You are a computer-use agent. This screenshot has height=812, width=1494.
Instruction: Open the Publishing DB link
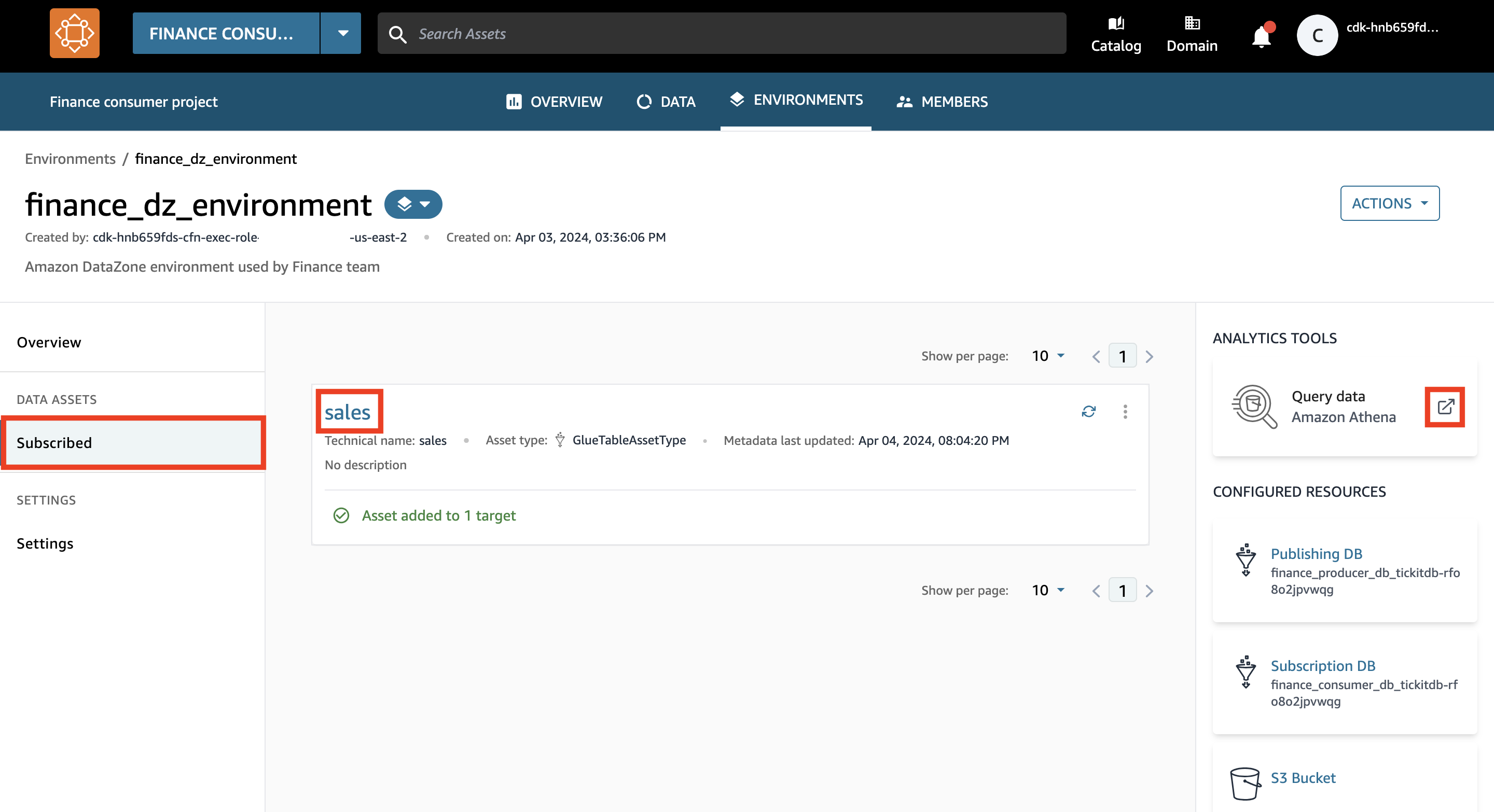coord(1316,553)
